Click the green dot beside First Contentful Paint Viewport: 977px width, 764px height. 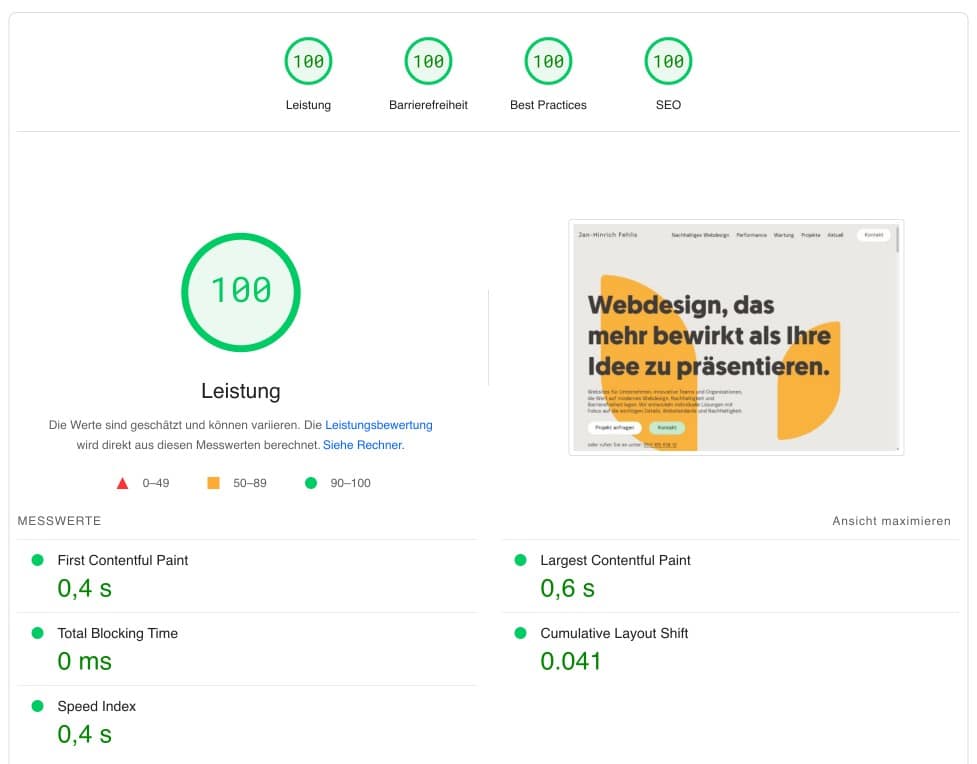point(37,560)
